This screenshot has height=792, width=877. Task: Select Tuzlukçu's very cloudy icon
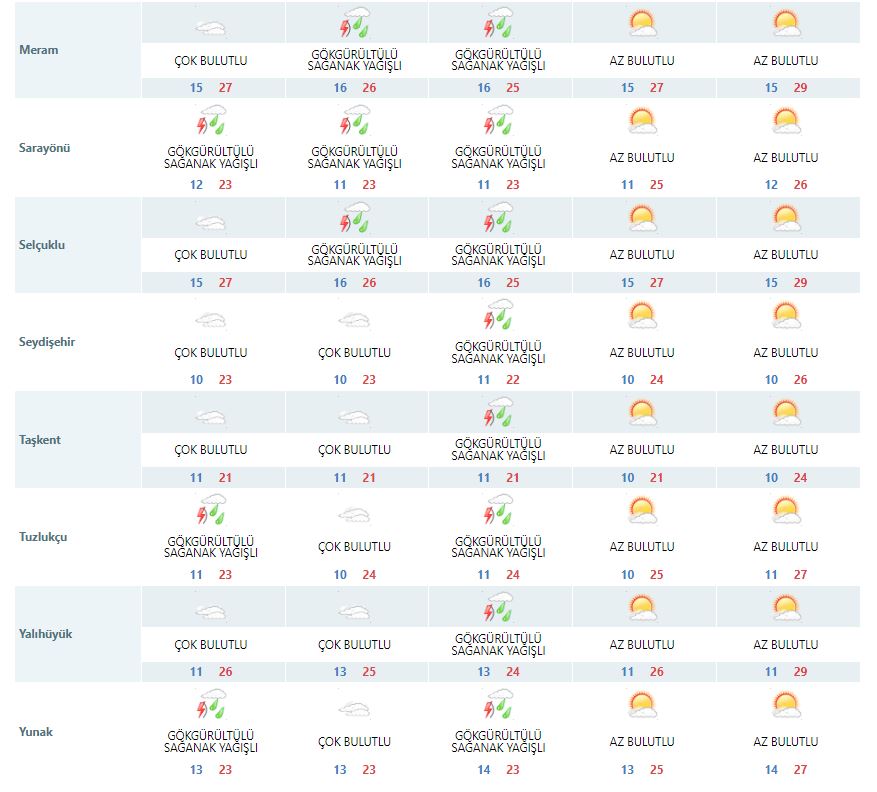click(355, 514)
